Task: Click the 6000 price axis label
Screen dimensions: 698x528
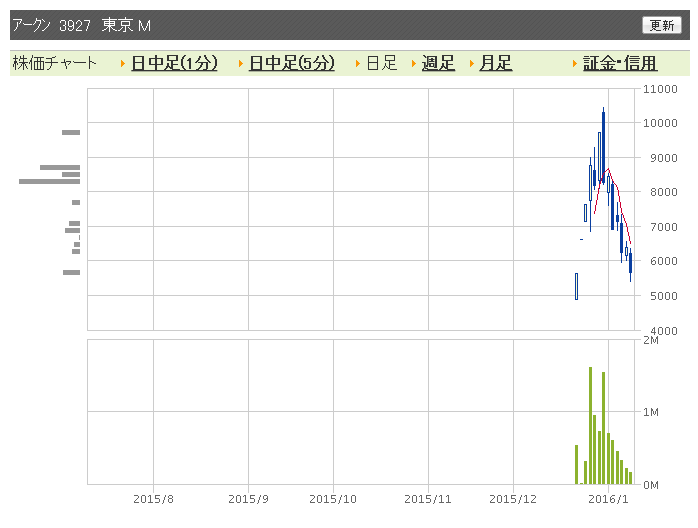Action: pos(663,261)
